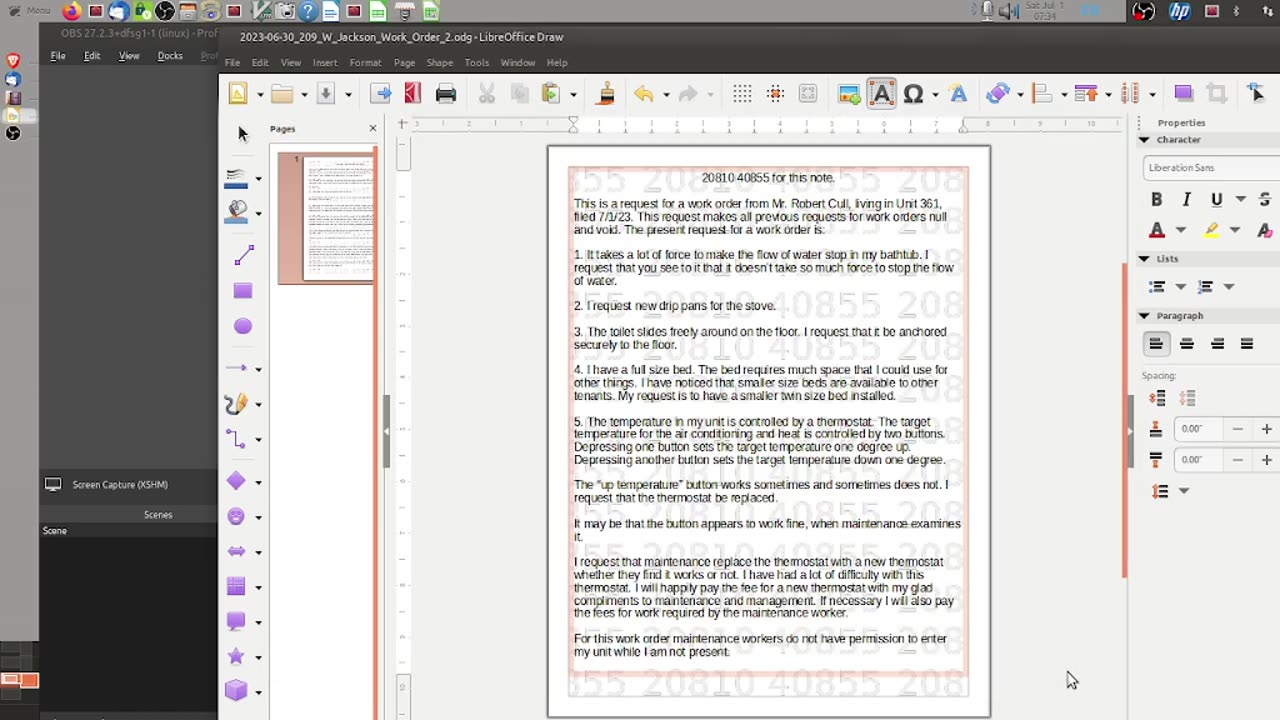
Task: Open the Format menu in Draw
Action: (365, 62)
